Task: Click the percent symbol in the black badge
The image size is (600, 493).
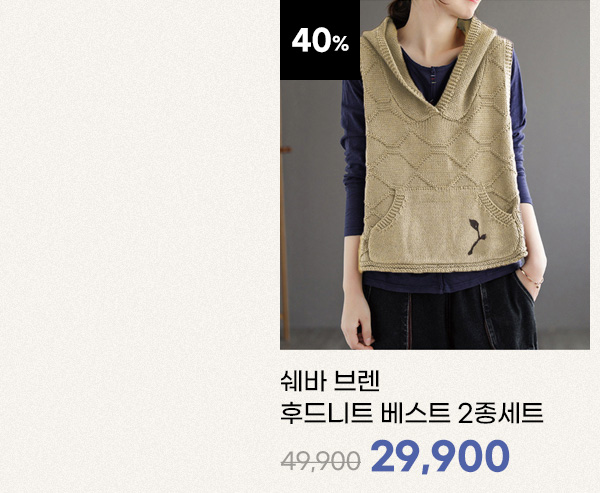Action: (x=341, y=43)
